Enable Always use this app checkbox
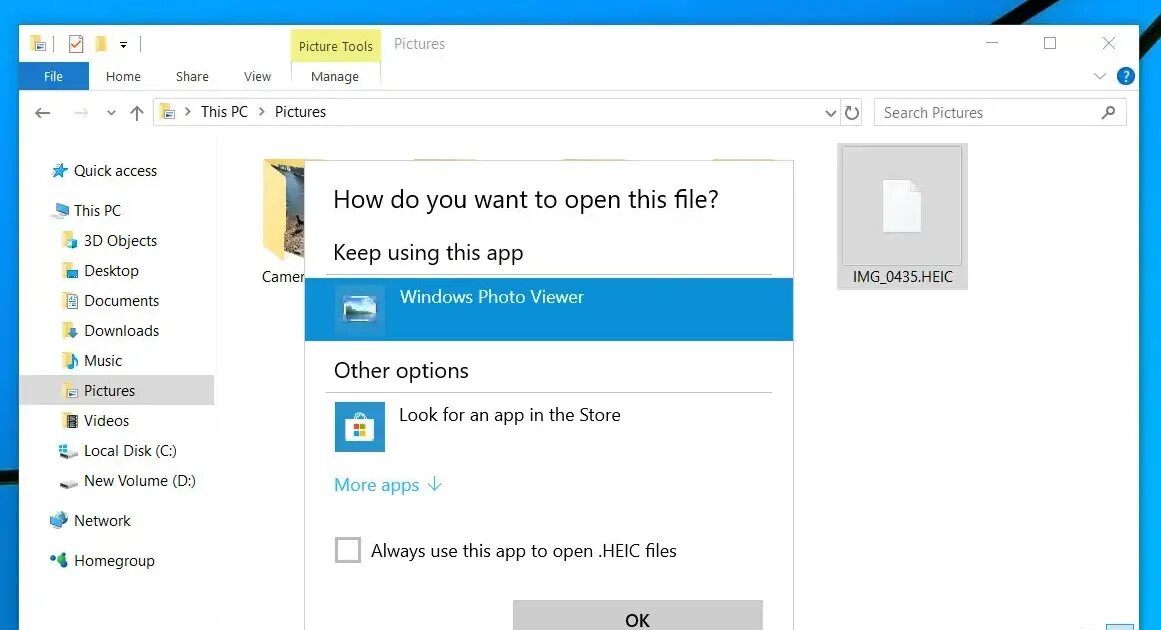The height and width of the screenshot is (630, 1161). coord(348,550)
